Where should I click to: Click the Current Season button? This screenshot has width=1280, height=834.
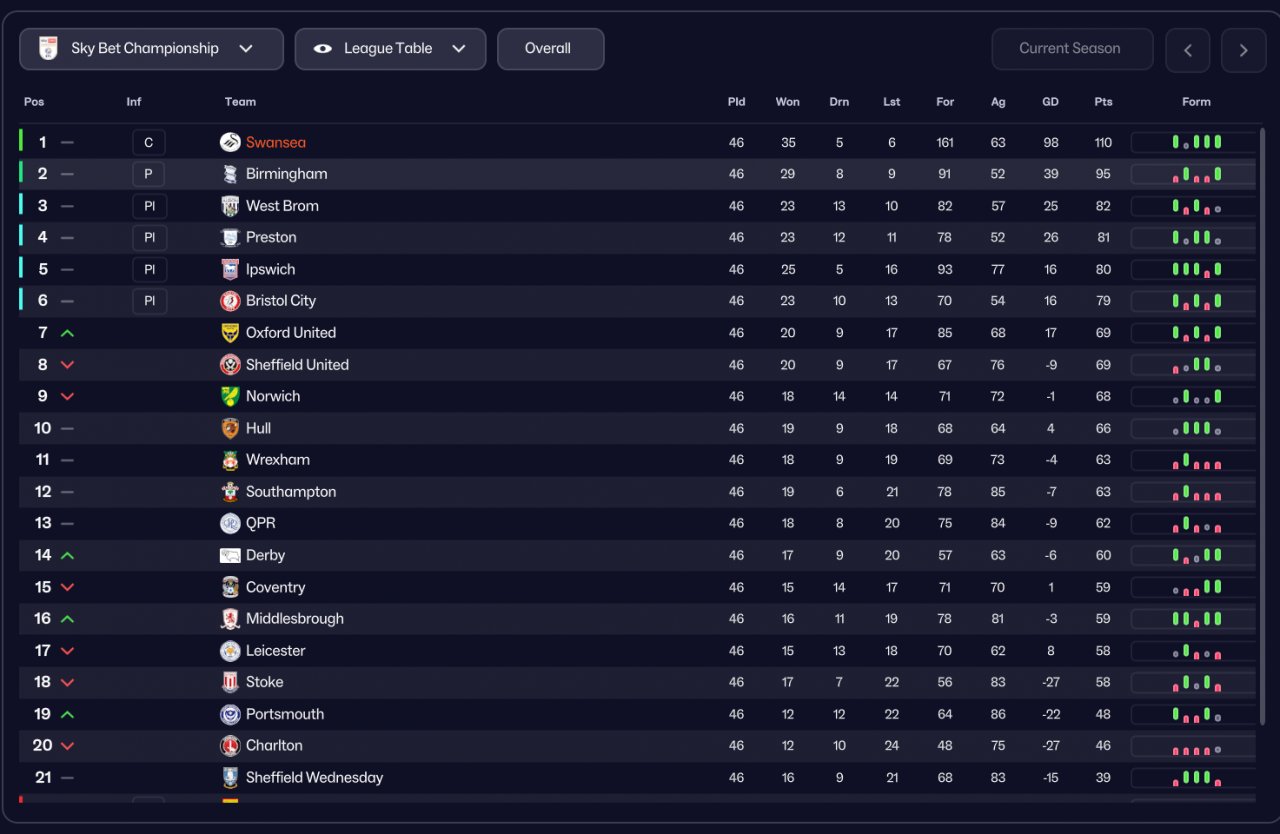point(1071,49)
